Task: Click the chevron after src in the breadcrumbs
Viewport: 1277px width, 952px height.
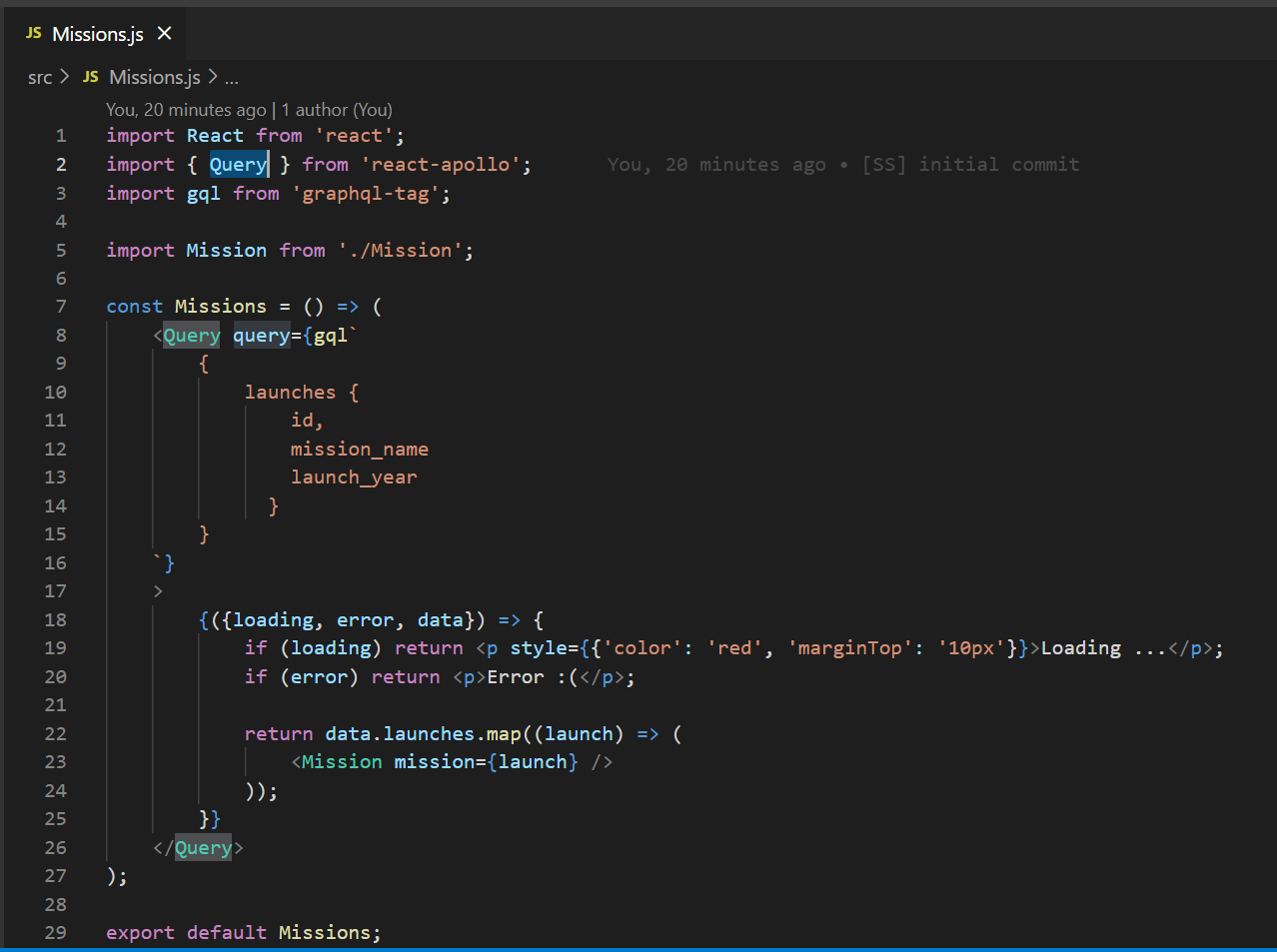Action: [x=63, y=77]
